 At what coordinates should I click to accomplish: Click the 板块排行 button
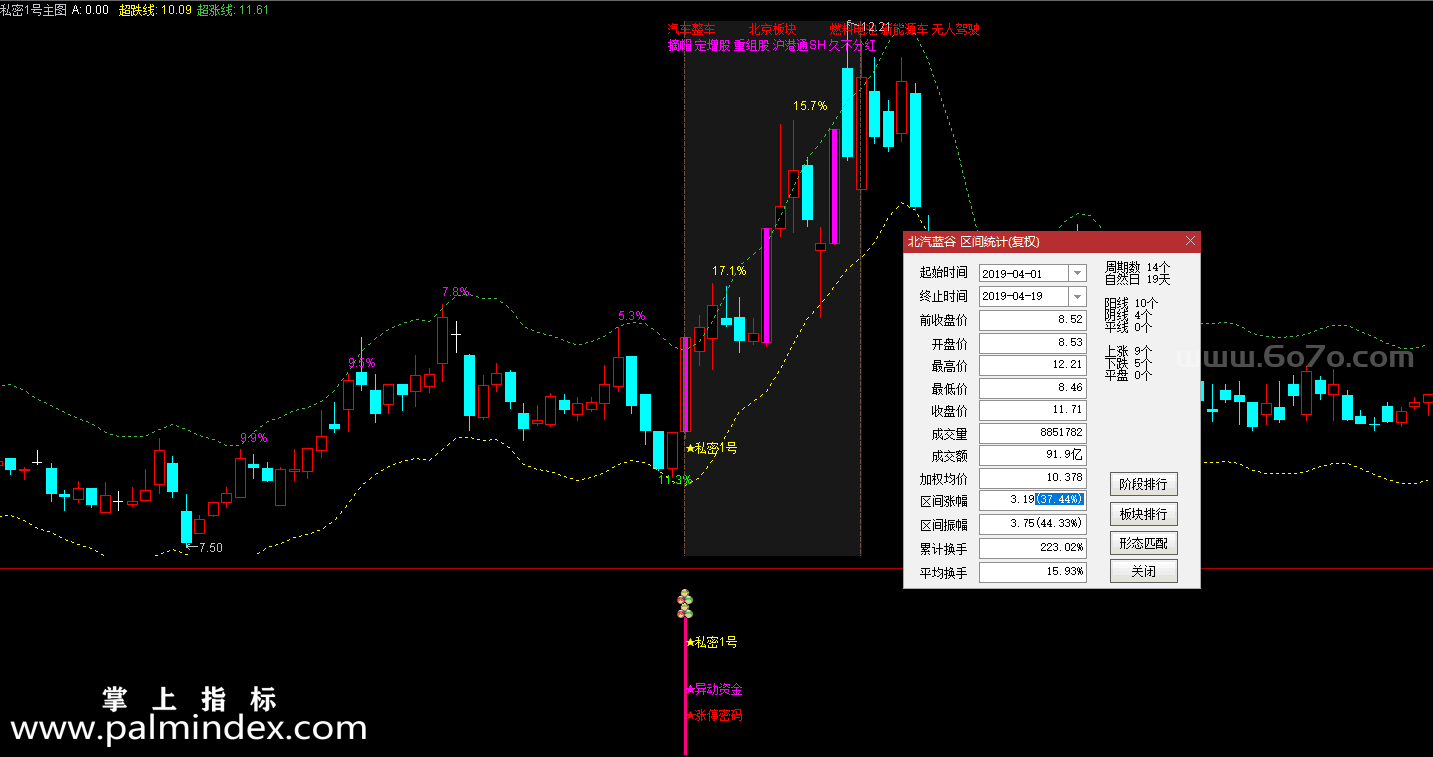point(1143,514)
